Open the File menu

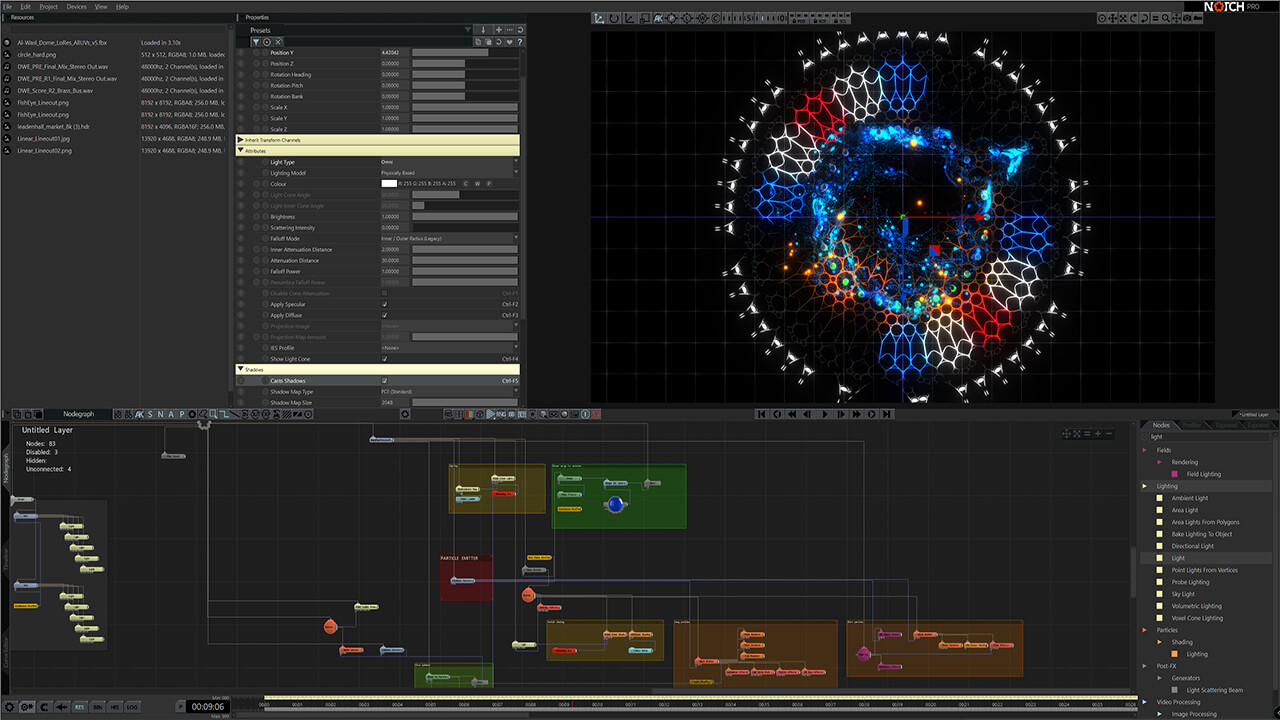(x=7, y=6)
